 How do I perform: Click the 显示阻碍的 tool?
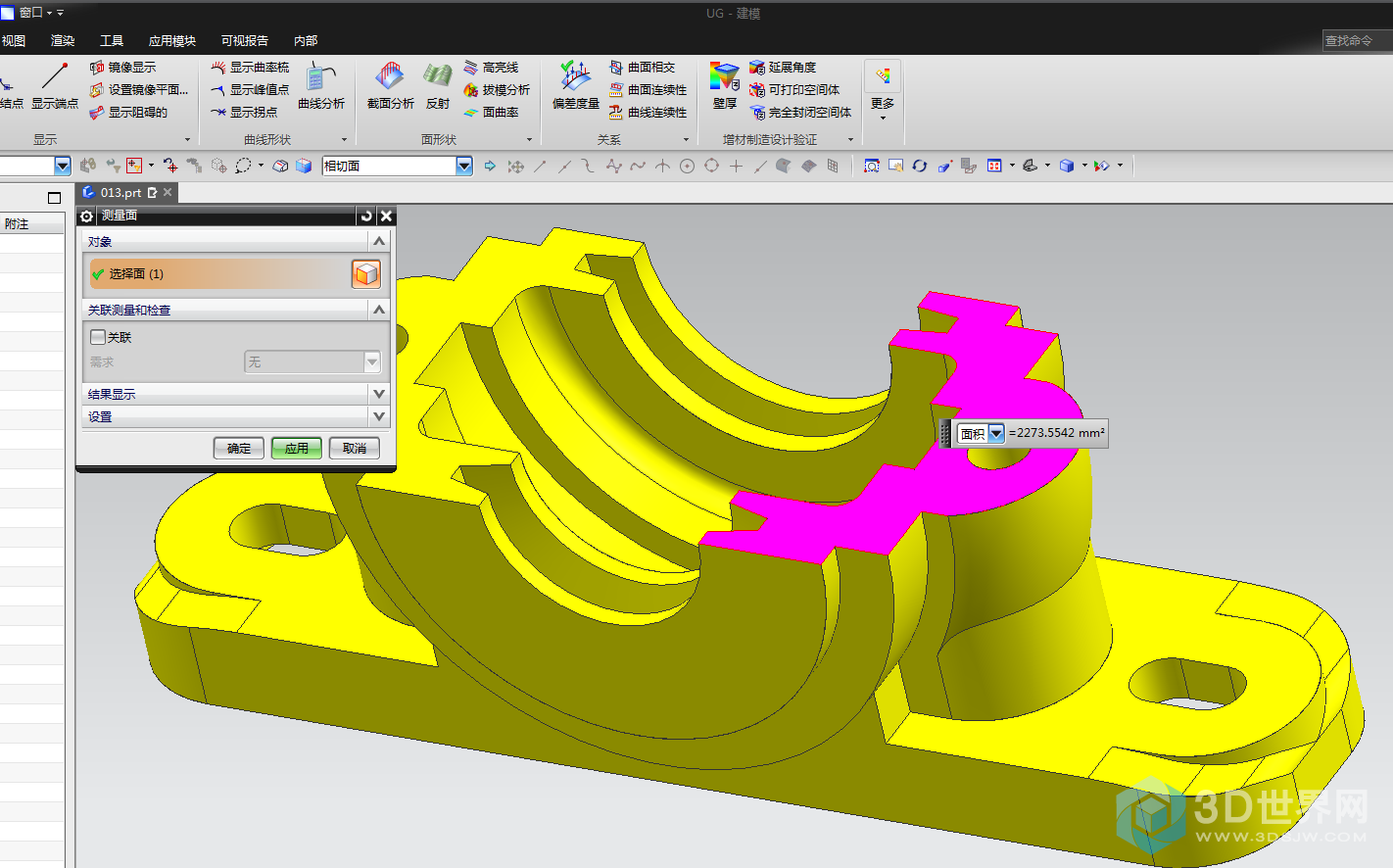[128, 113]
